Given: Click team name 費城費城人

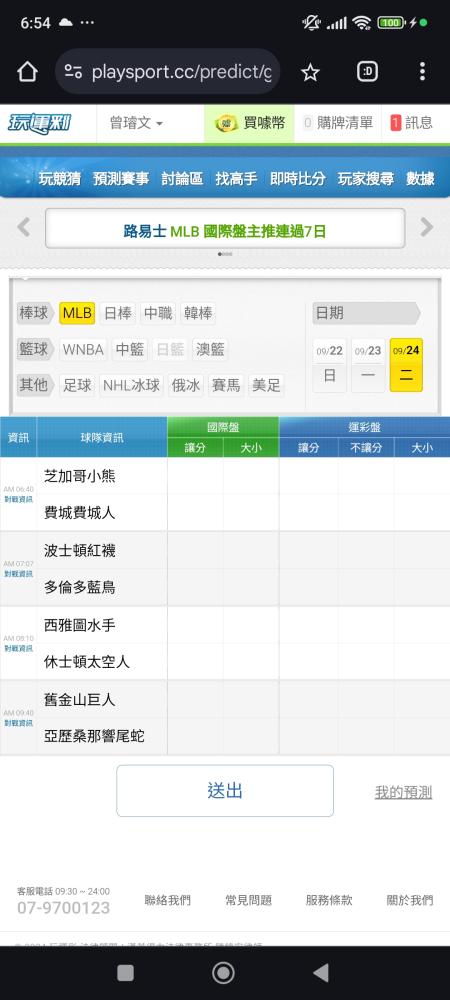Looking at the screenshot, I should click(x=80, y=512).
